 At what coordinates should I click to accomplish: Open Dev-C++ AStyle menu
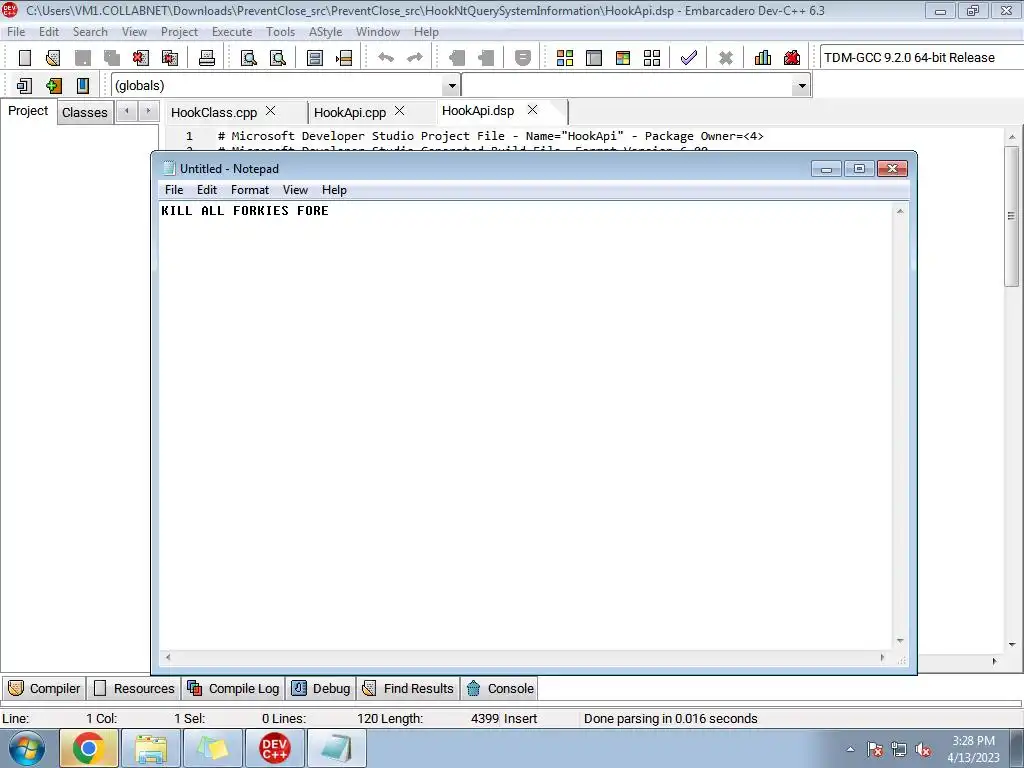(325, 32)
